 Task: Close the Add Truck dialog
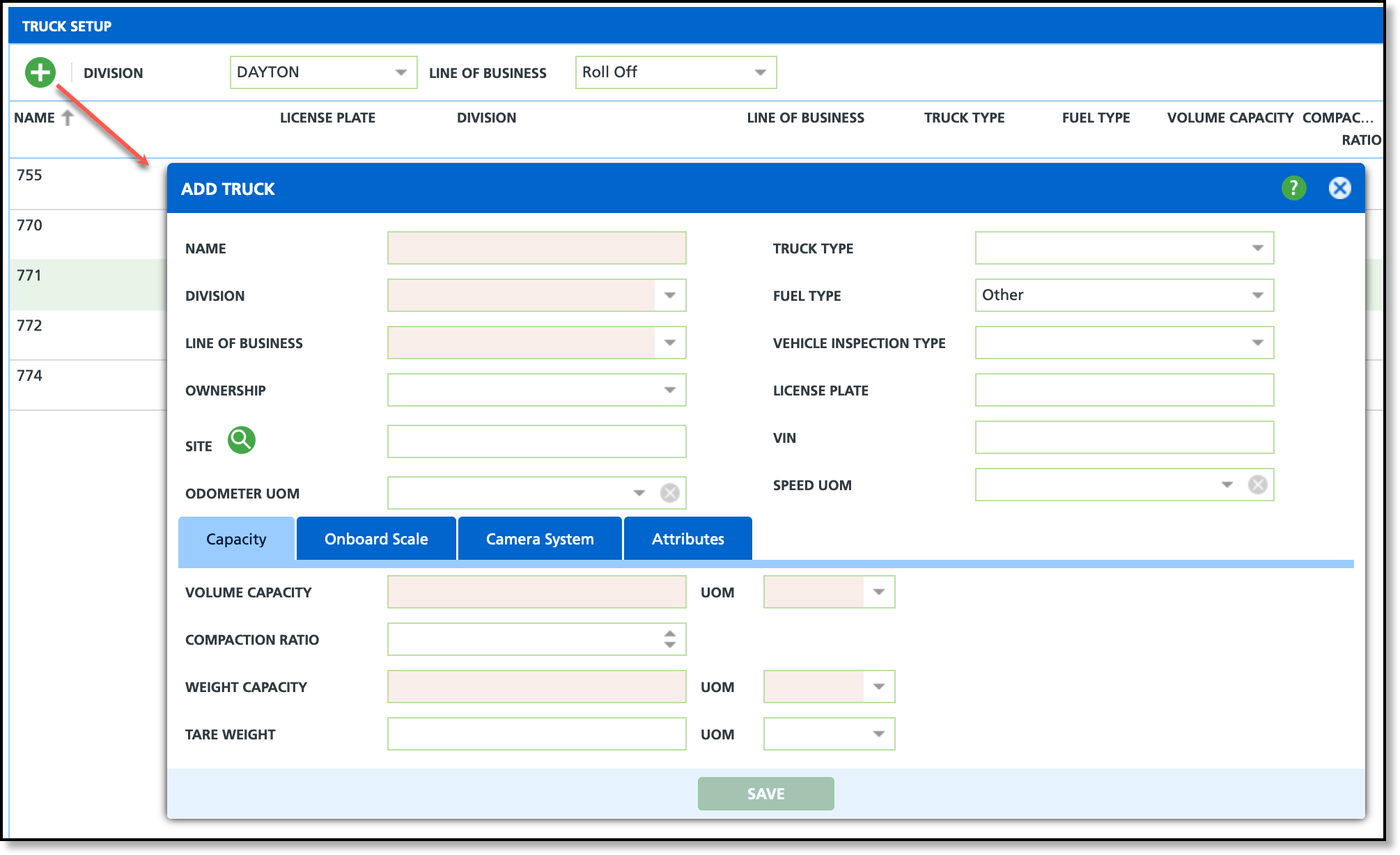pos(1339,188)
